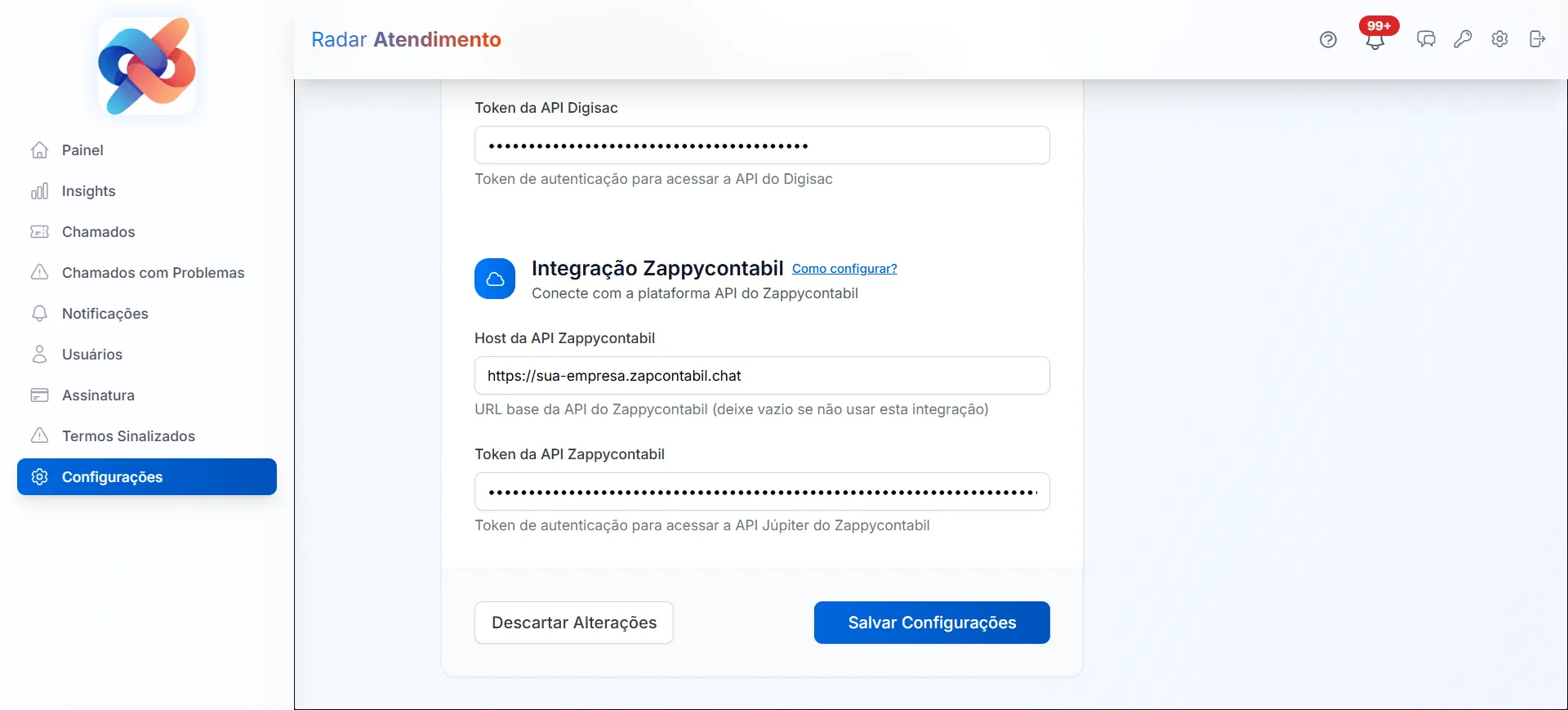This screenshot has width=1568, height=710.
Task: Click the Usuários person icon
Action: [x=40, y=355]
